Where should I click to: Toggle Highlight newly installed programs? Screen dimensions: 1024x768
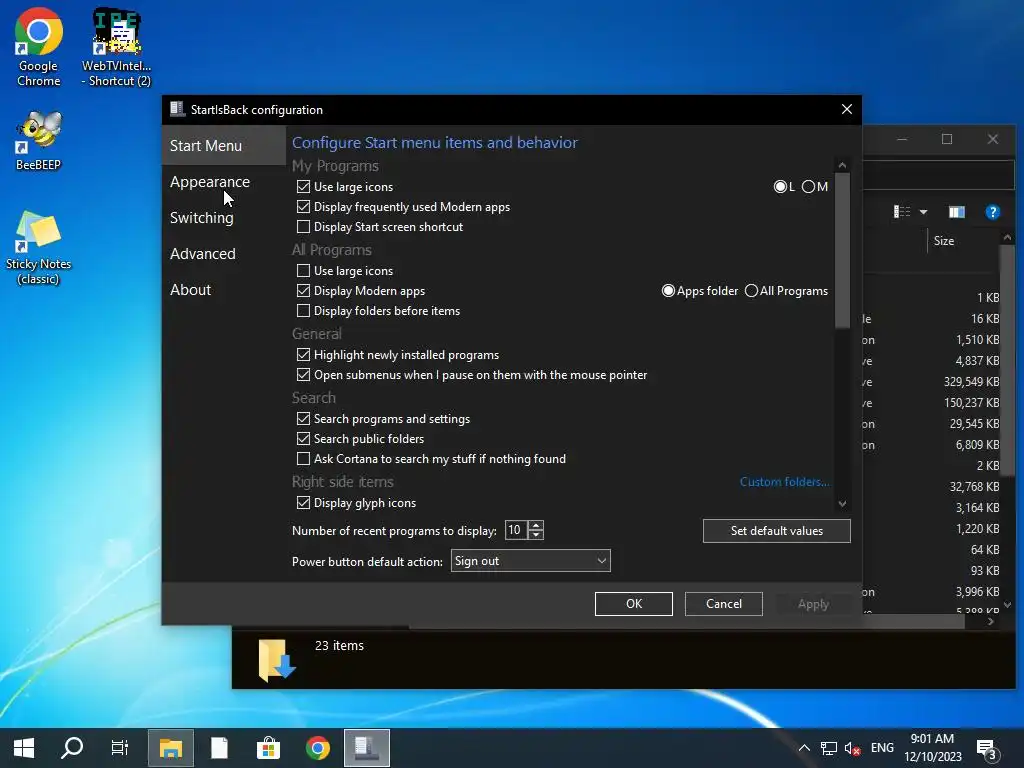coord(303,355)
